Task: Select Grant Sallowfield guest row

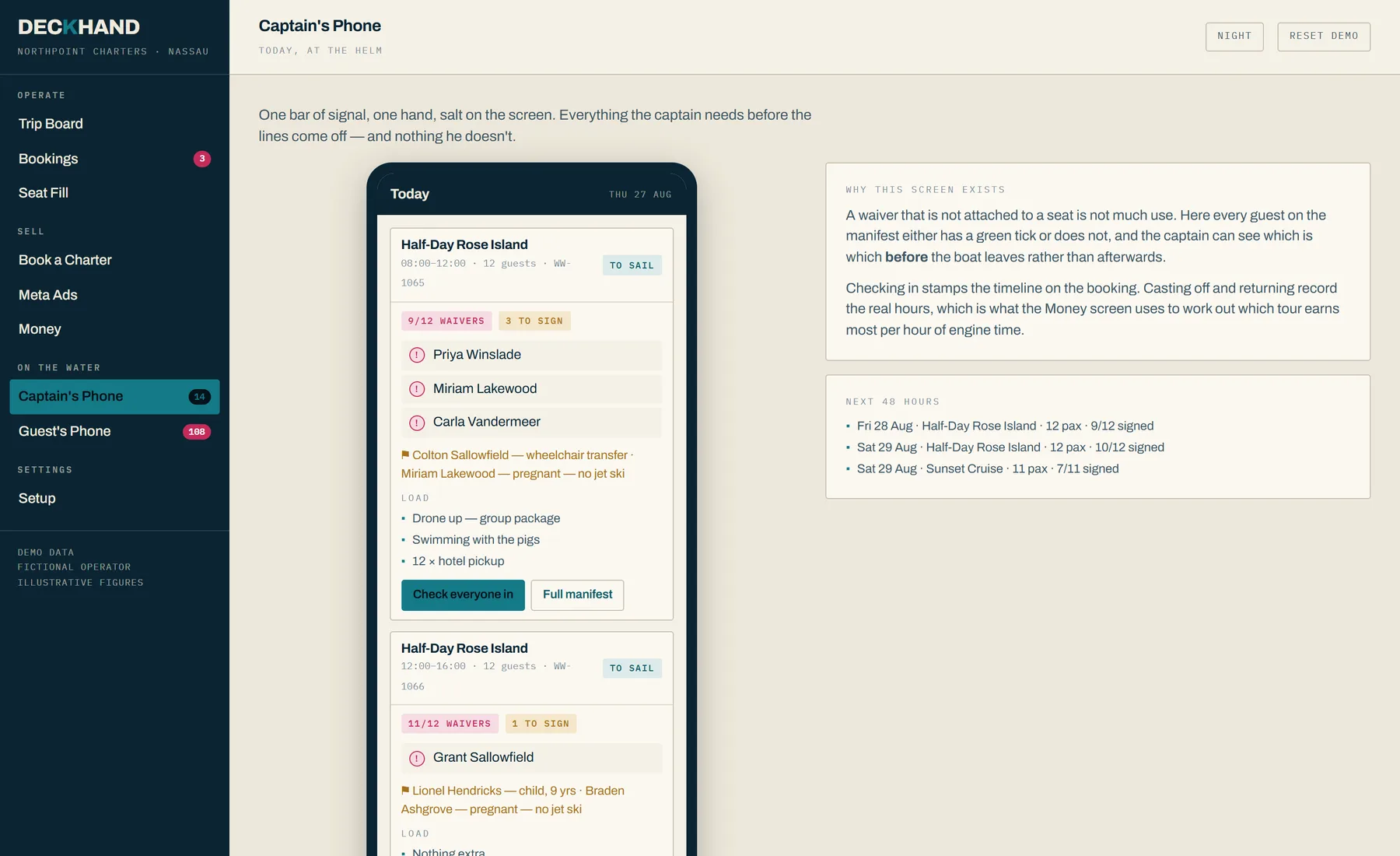Action: (x=531, y=758)
